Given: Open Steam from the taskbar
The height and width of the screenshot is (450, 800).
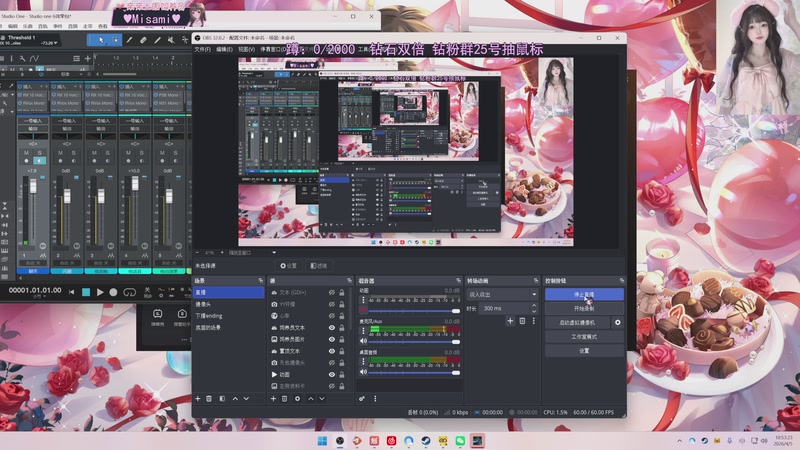Looking at the screenshot, I should coord(426,441).
